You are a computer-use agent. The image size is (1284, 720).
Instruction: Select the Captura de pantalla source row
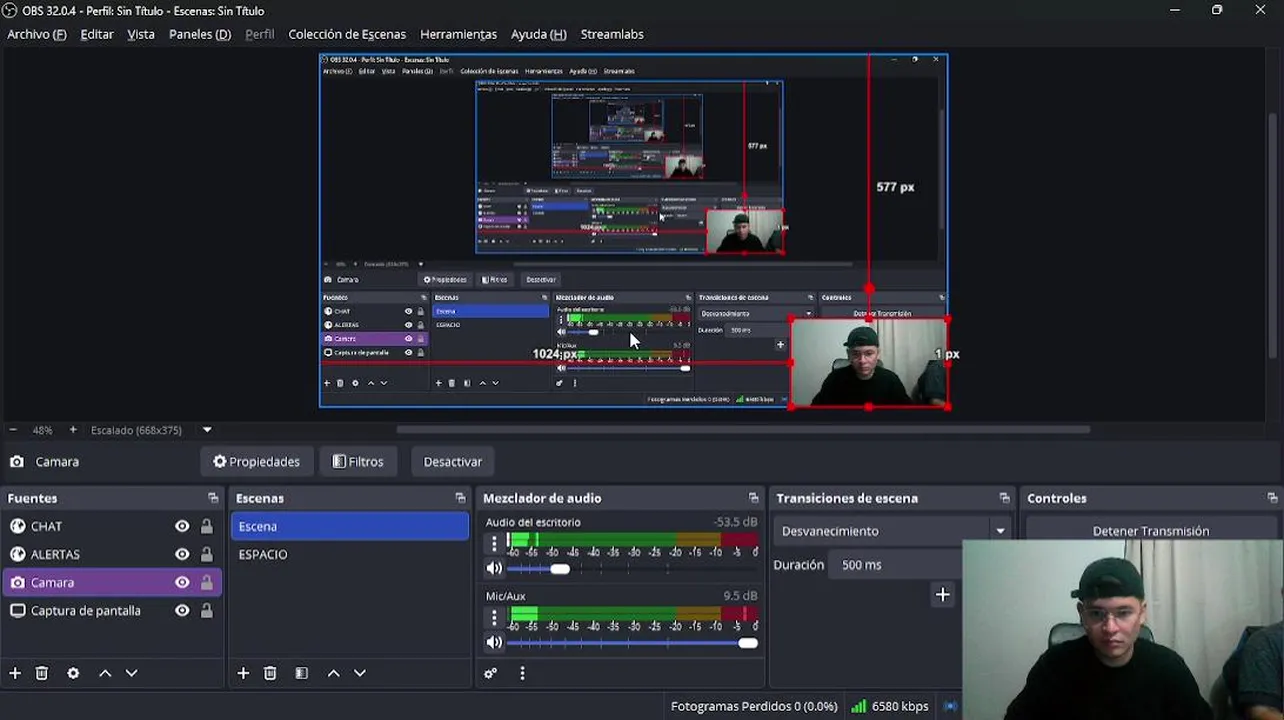112,610
